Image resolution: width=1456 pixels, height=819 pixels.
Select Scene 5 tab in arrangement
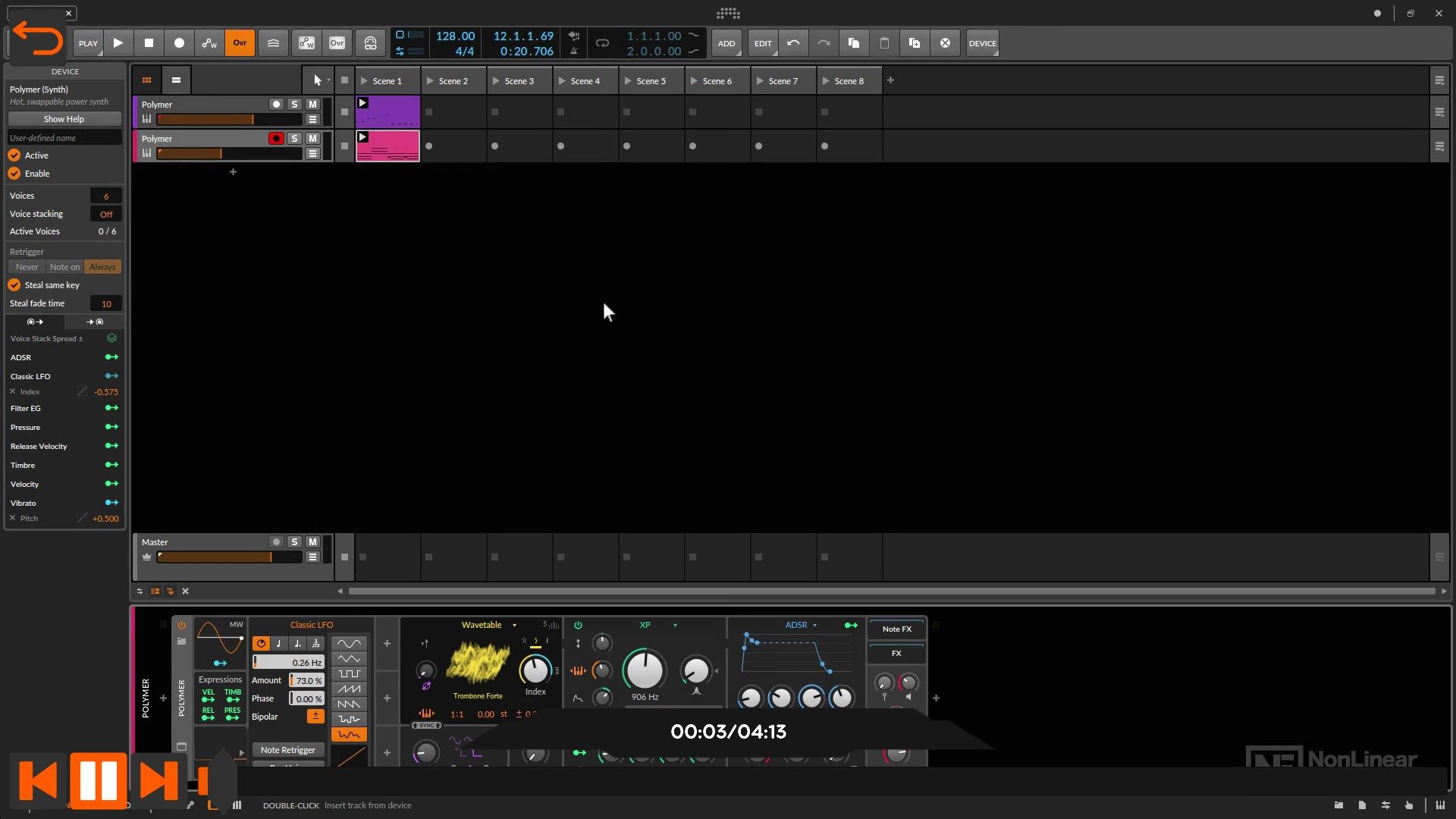650,80
